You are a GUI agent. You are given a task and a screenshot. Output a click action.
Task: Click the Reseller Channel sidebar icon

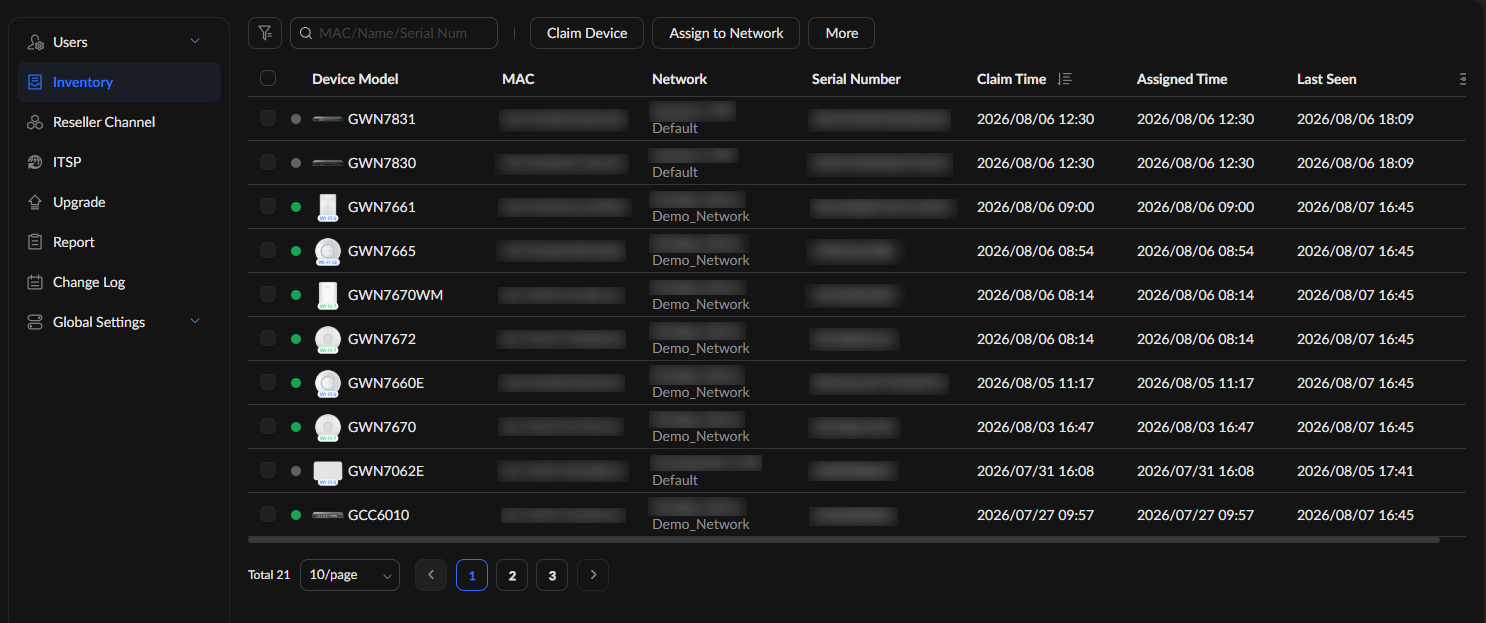pos(35,122)
